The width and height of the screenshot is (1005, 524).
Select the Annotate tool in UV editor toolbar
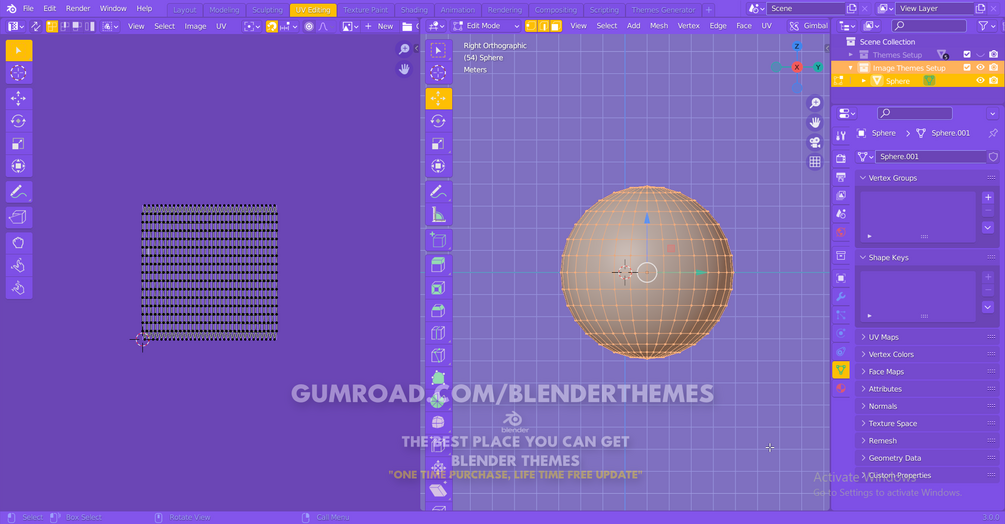pos(19,192)
